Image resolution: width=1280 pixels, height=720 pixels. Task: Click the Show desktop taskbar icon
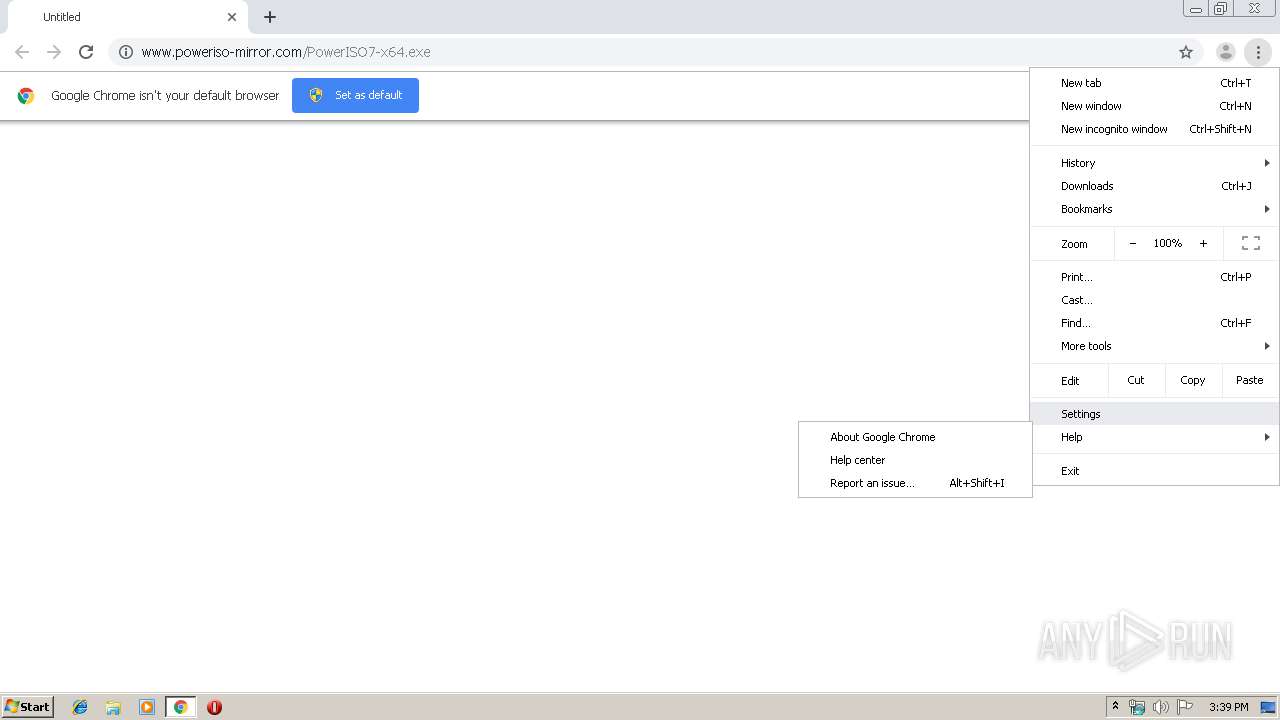pos(1269,707)
